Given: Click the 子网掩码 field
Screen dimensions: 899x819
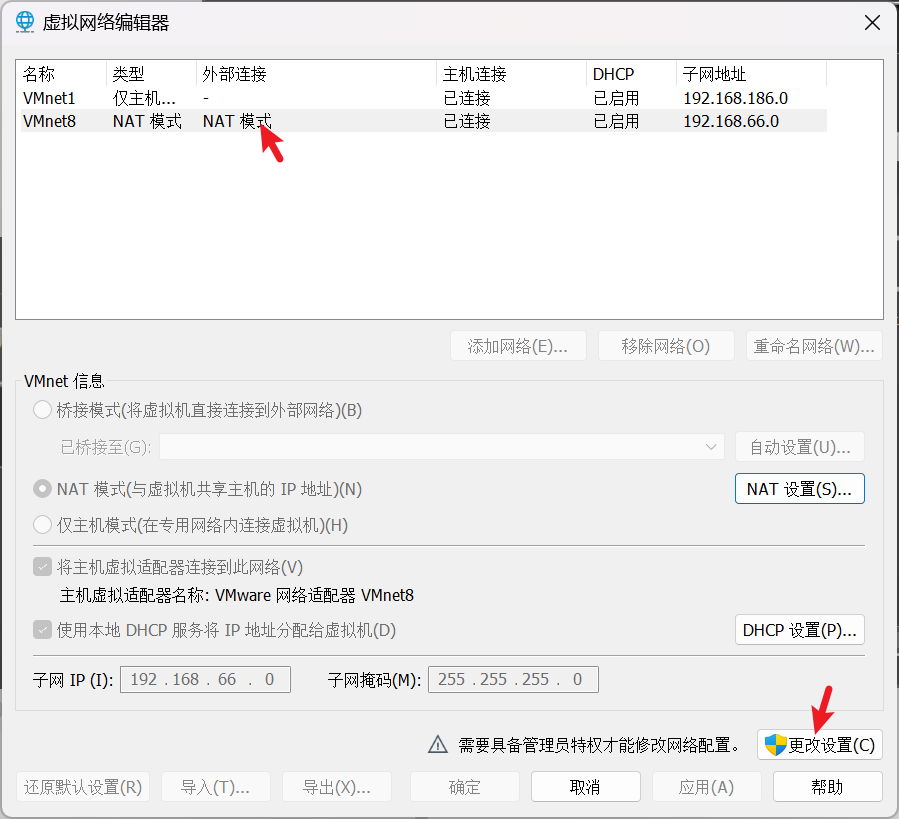Looking at the screenshot, I should point(513,679).
